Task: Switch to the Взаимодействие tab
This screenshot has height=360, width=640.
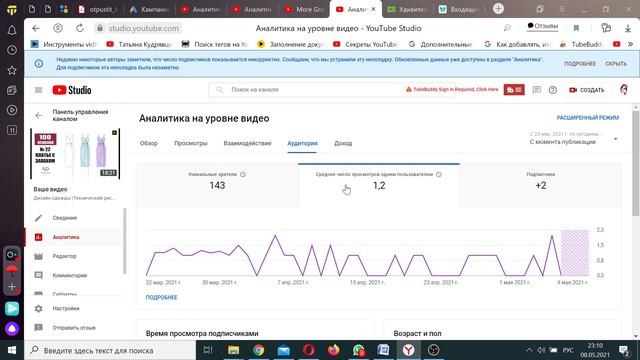Action: (247, 143)
